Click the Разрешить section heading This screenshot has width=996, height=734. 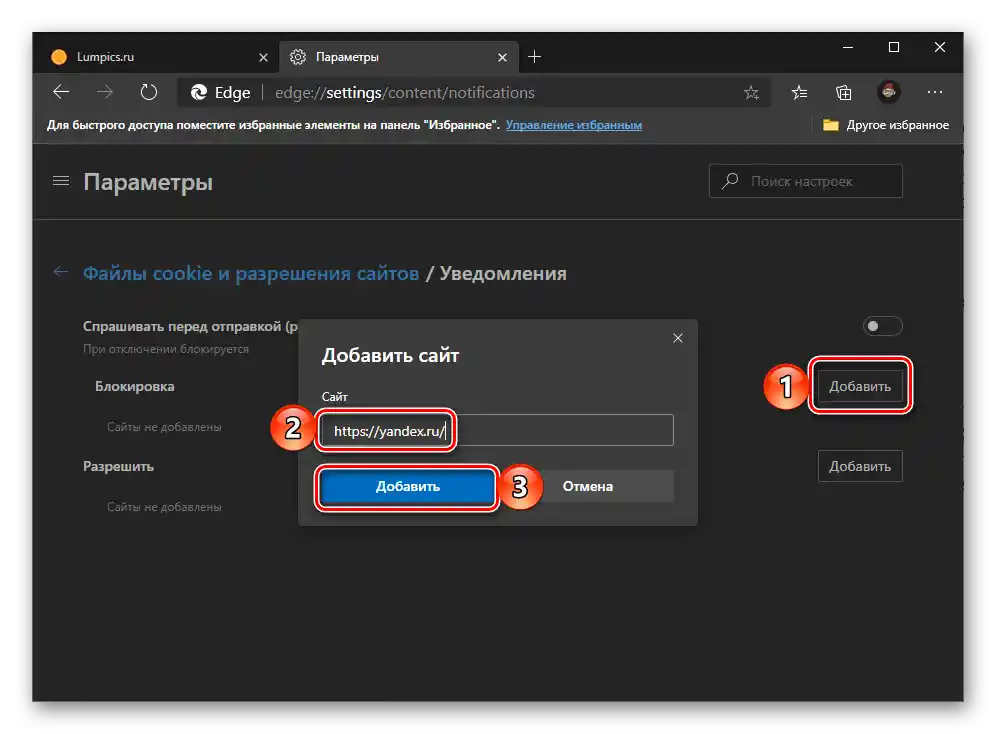[118, 466]
